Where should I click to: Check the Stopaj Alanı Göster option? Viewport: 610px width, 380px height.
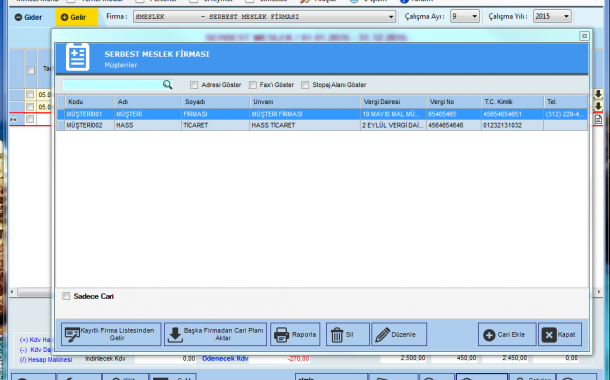click(x=305, y=85)
